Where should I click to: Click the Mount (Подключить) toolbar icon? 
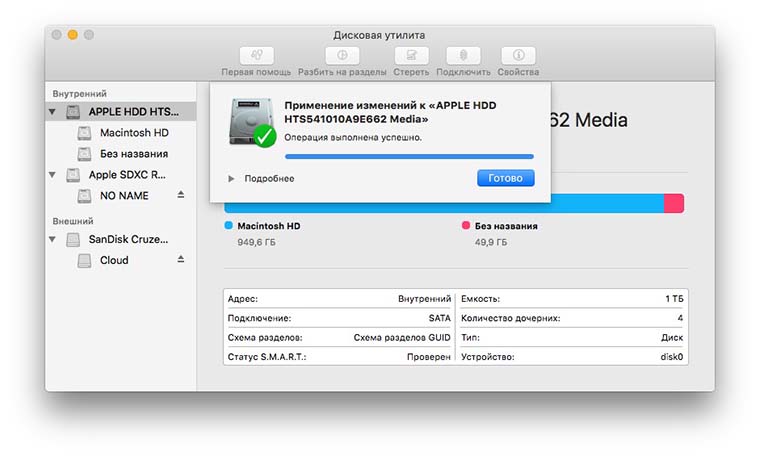click(x=463, y=55)
